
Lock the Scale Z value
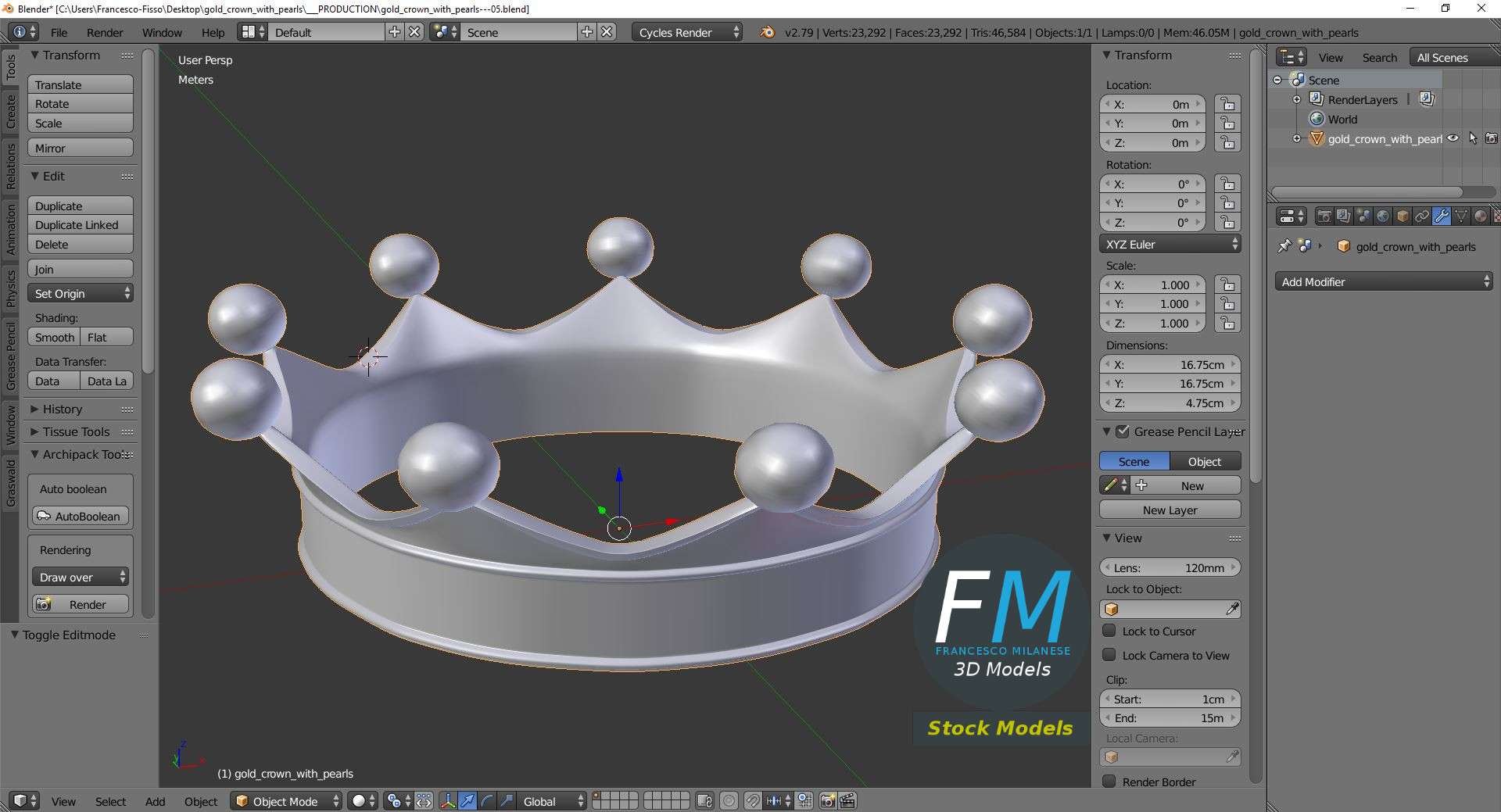[x=1228, y=323]
